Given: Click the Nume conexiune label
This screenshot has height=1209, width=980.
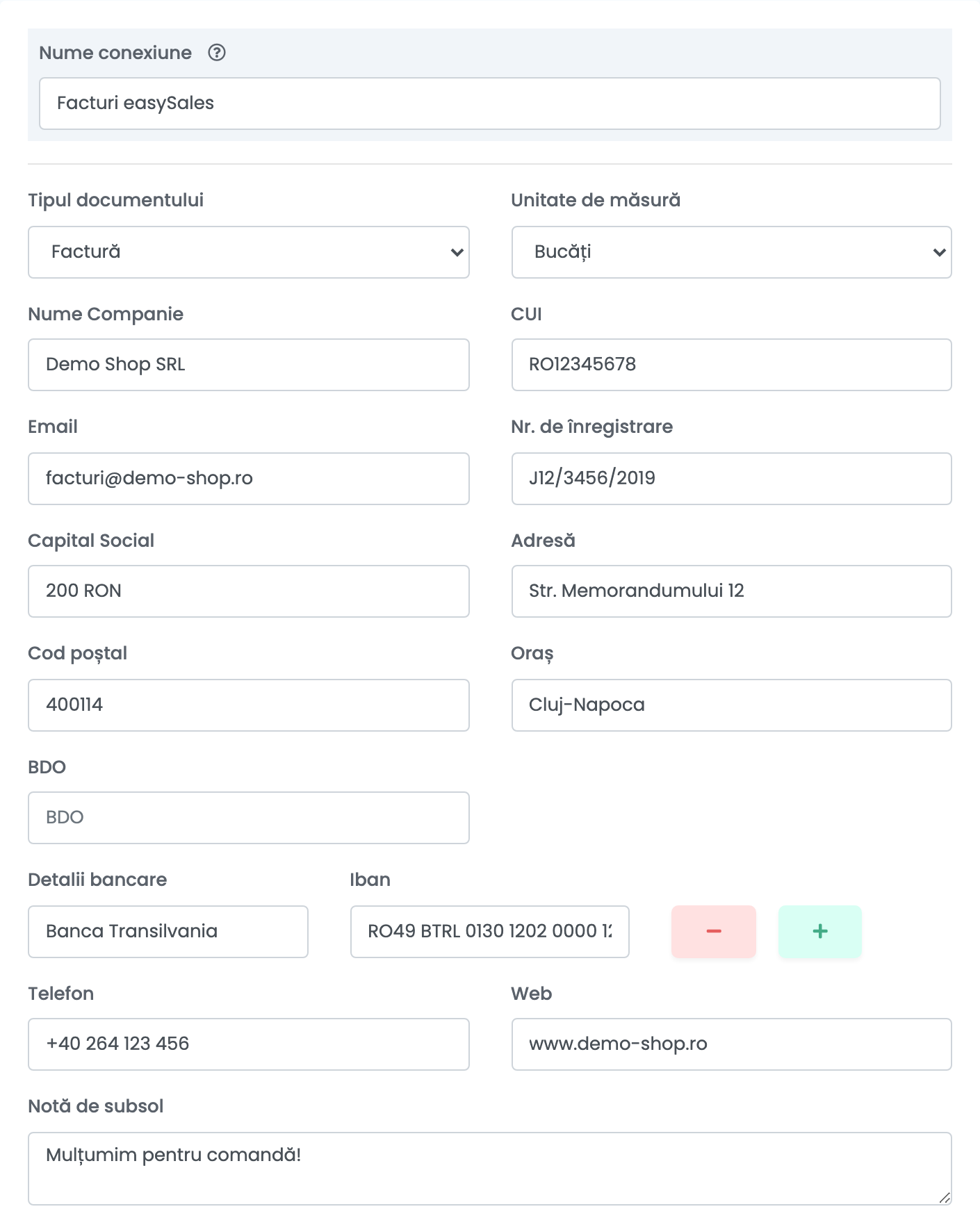Looking at the screenshot, I should 115,53.
